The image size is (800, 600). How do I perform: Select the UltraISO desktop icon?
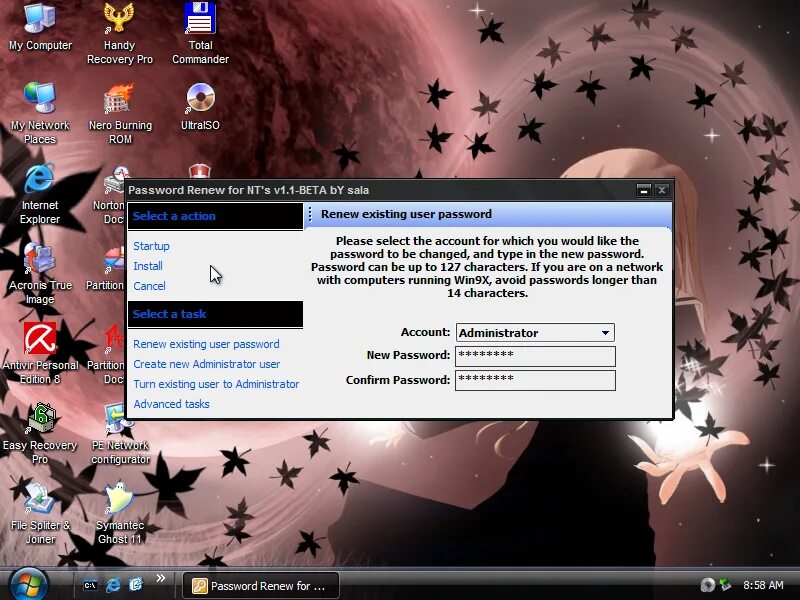click(x=200, y=106)
